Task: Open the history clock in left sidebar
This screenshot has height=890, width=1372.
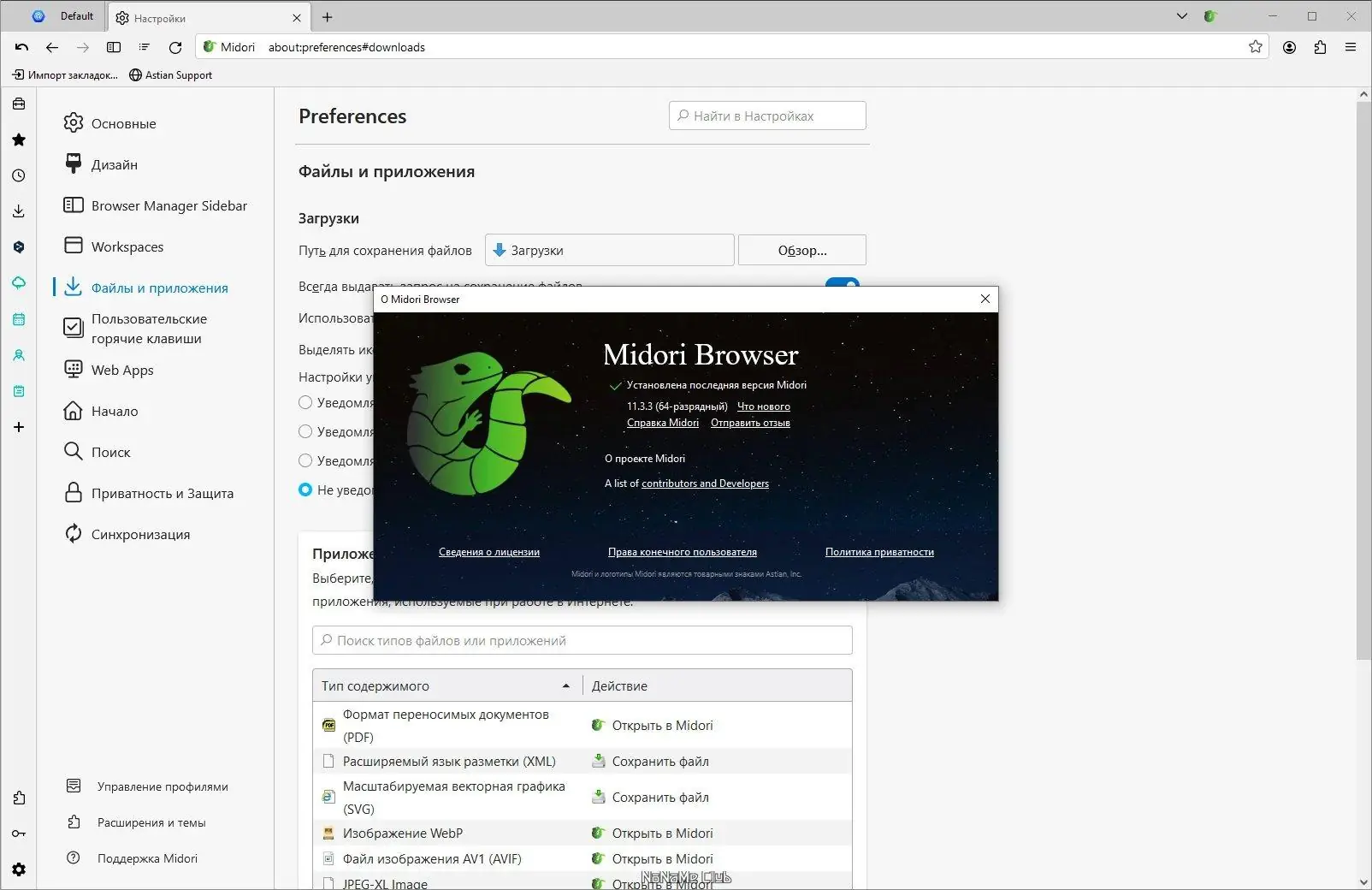Action: click(x=19, y=175)
